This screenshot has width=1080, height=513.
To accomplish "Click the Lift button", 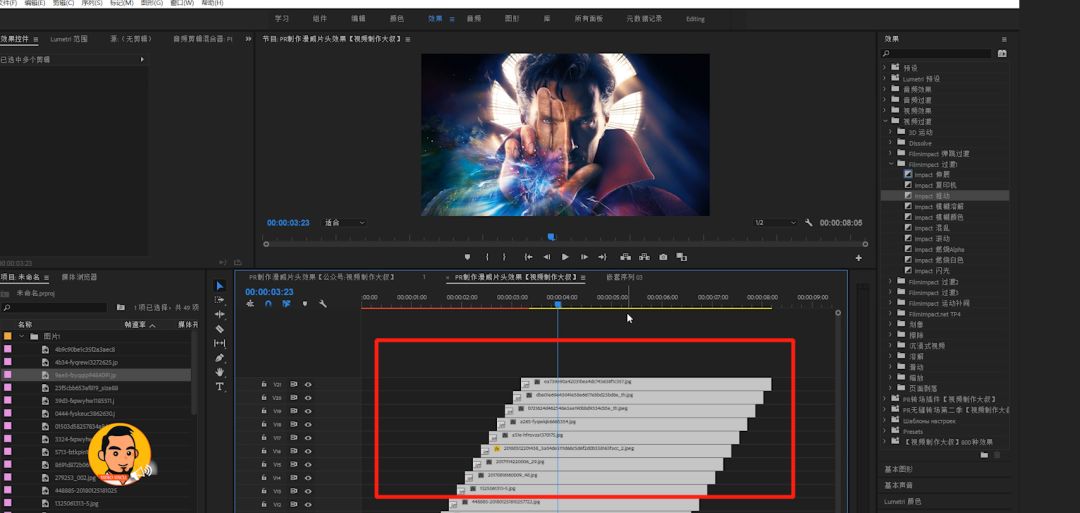I will 625,257.
